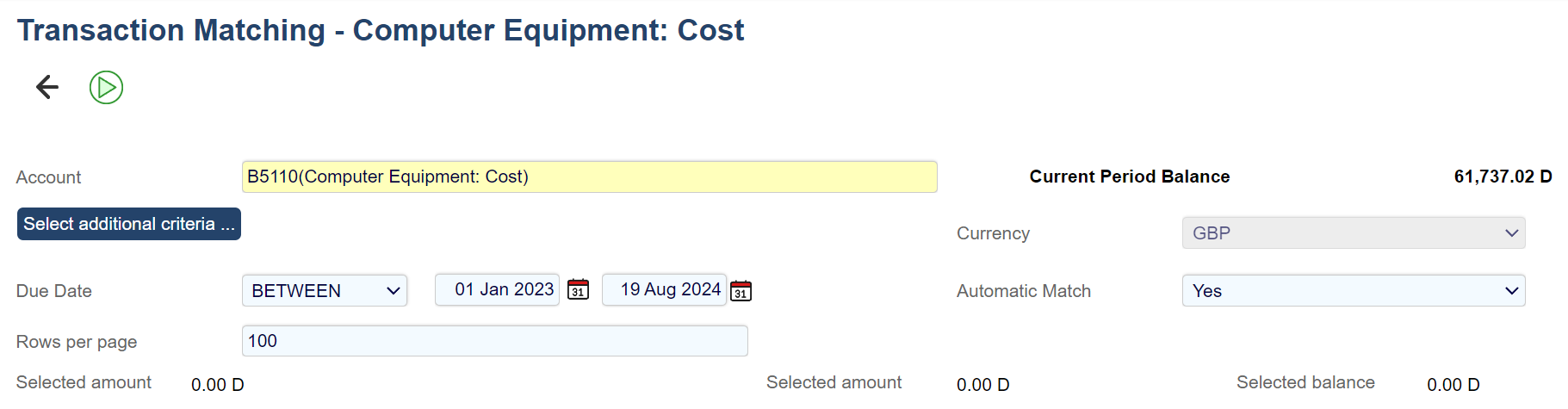Focus the Rows per page input

click(494, 341)
